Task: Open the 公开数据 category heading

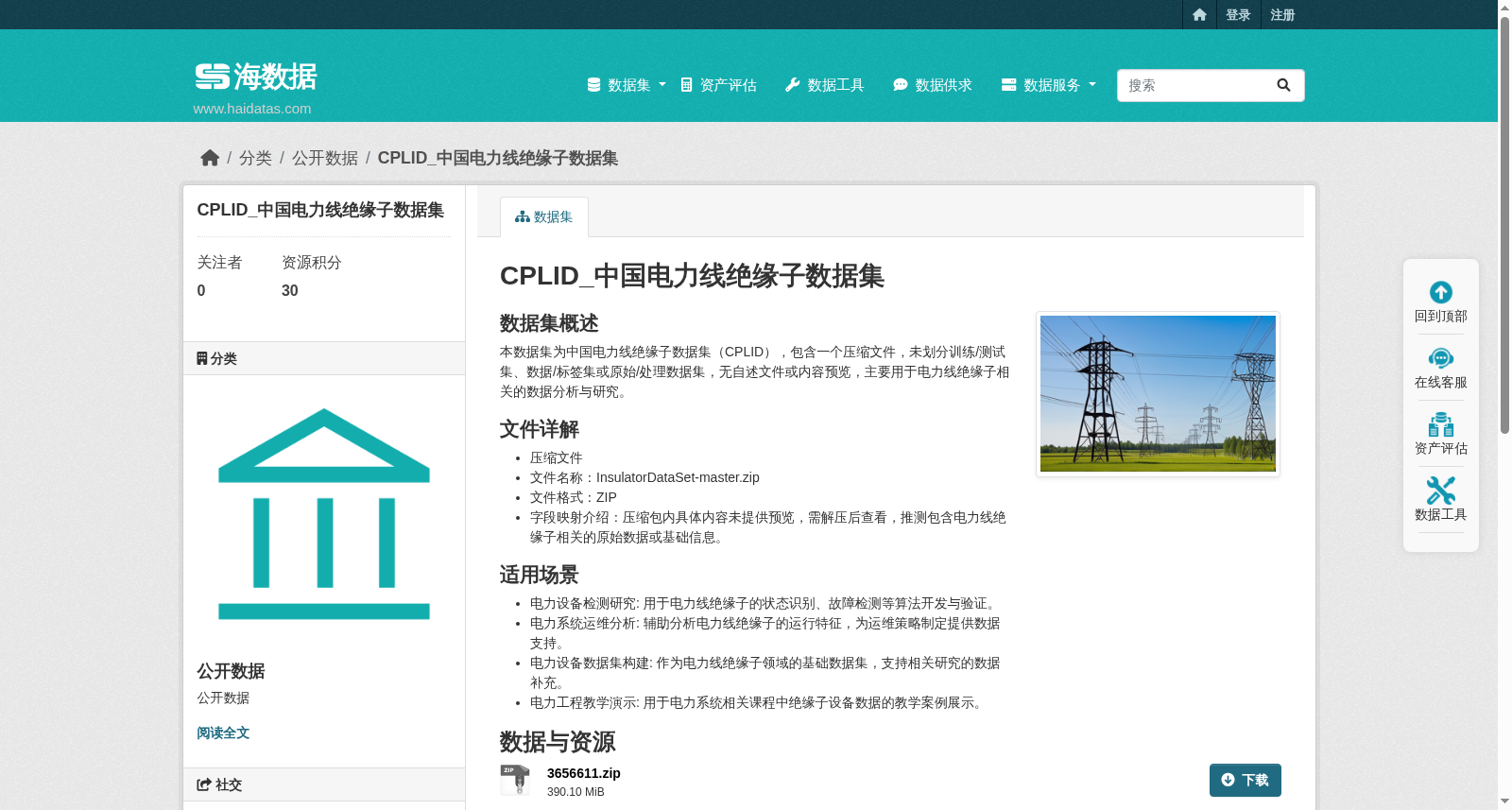Action: (x=231, y=671)
